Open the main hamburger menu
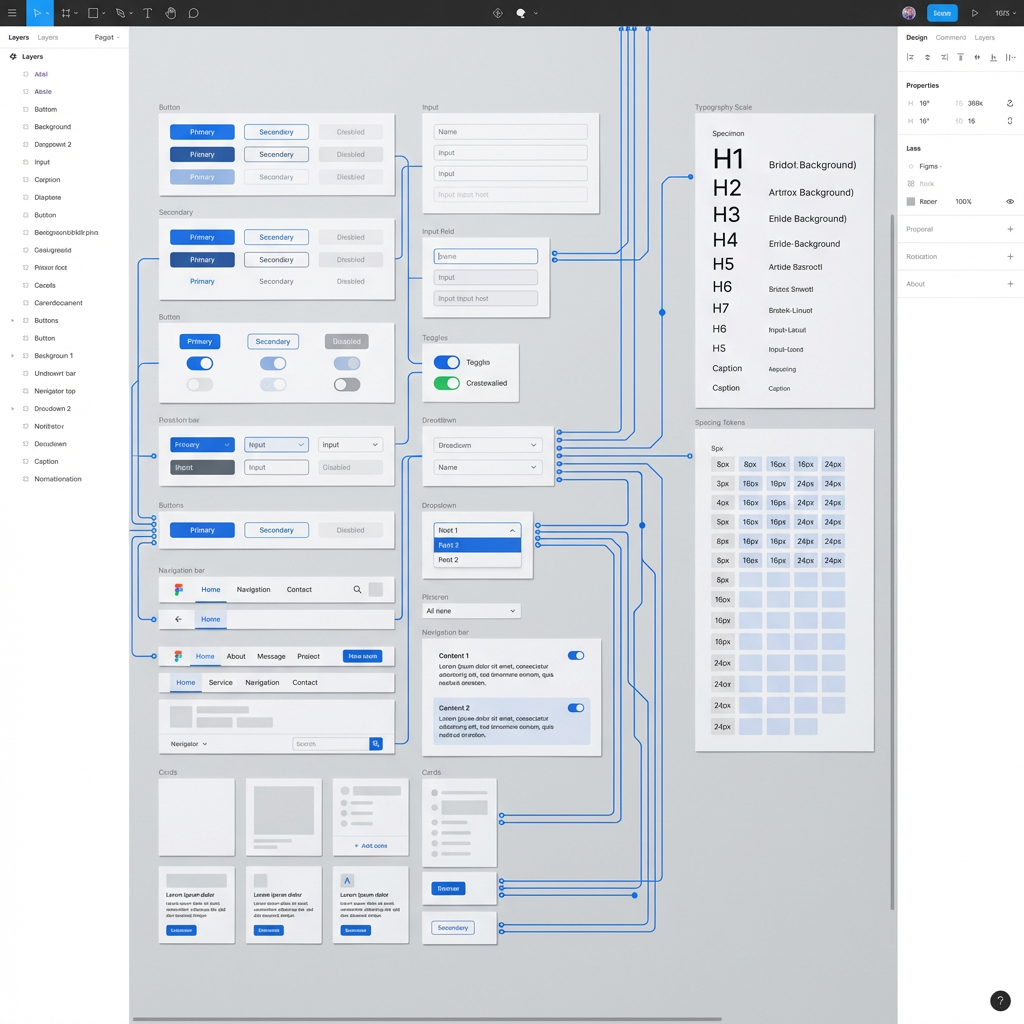The width and height of the screenshot is (1024, 1024). coord(11,12)
